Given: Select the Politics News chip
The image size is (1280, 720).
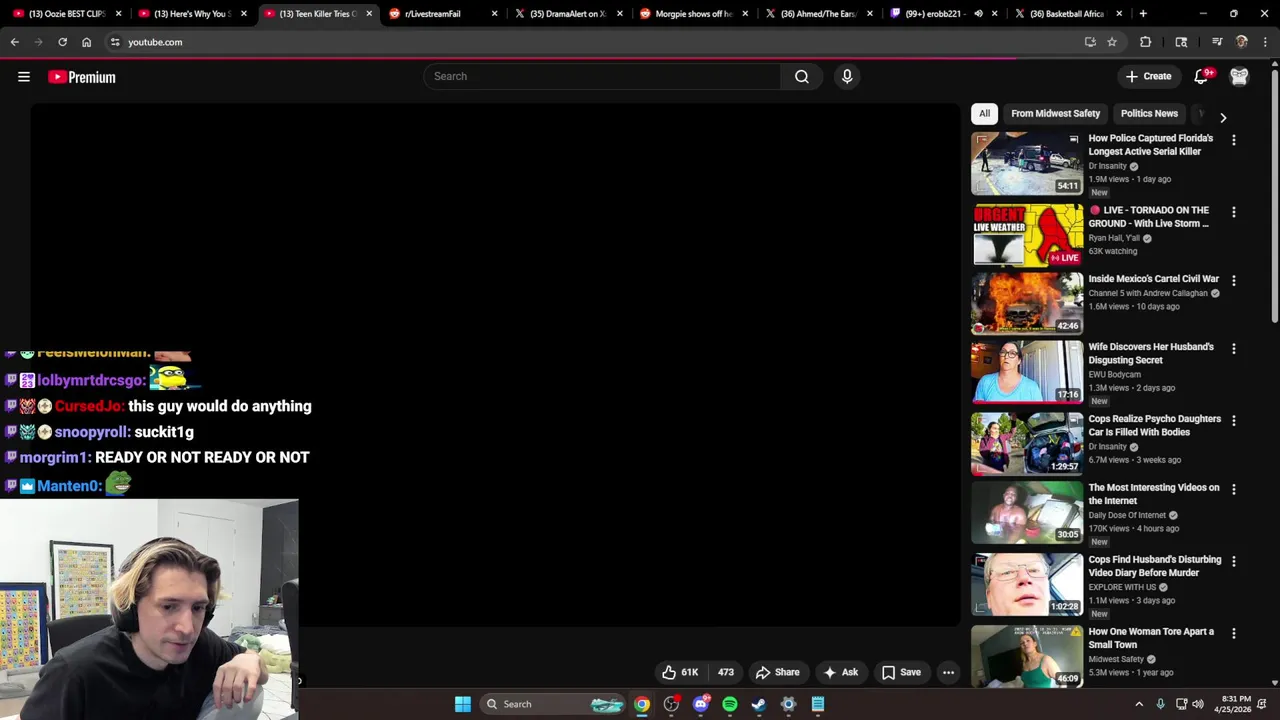Looking at the screenshot, I should (x=1149, y=113).
